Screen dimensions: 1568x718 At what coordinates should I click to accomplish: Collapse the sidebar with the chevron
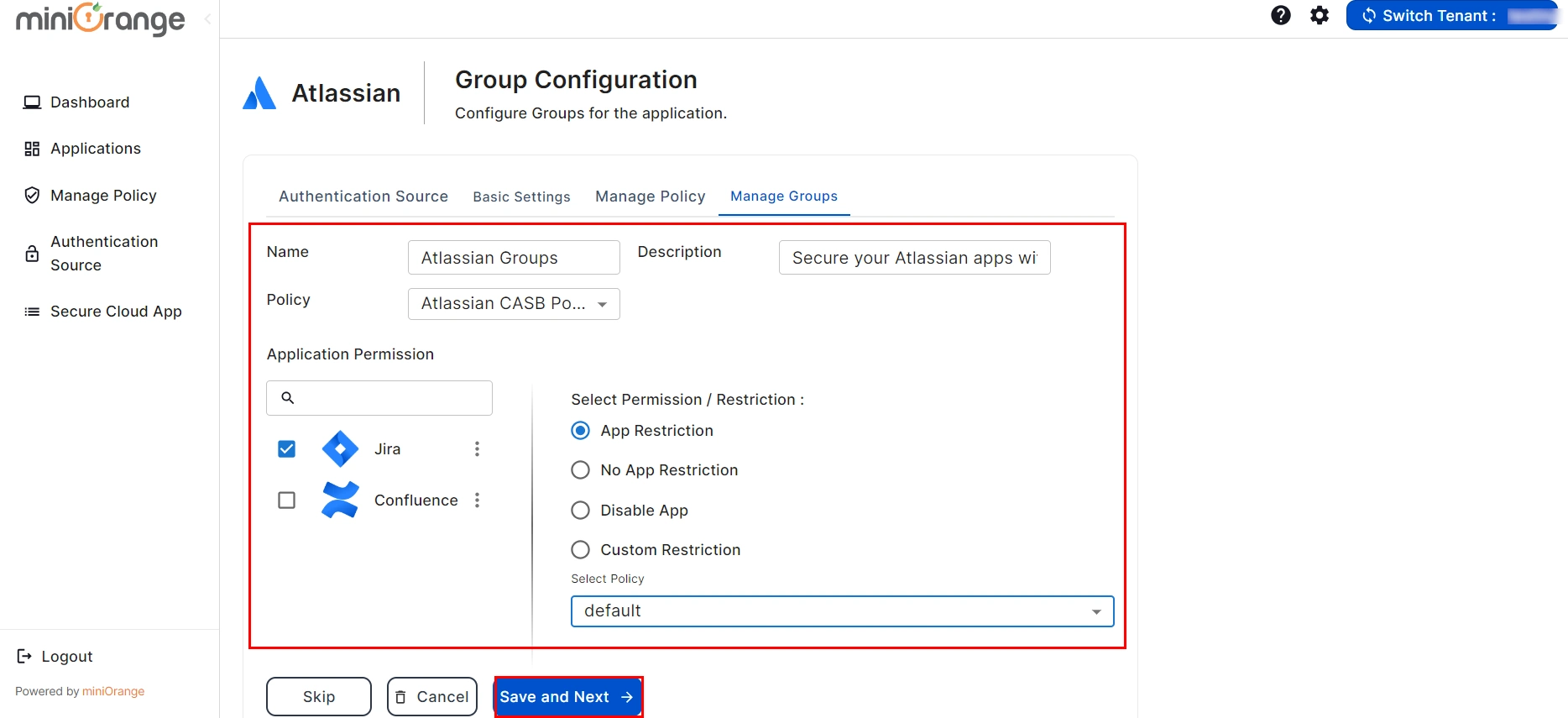(x=207, y=18)
